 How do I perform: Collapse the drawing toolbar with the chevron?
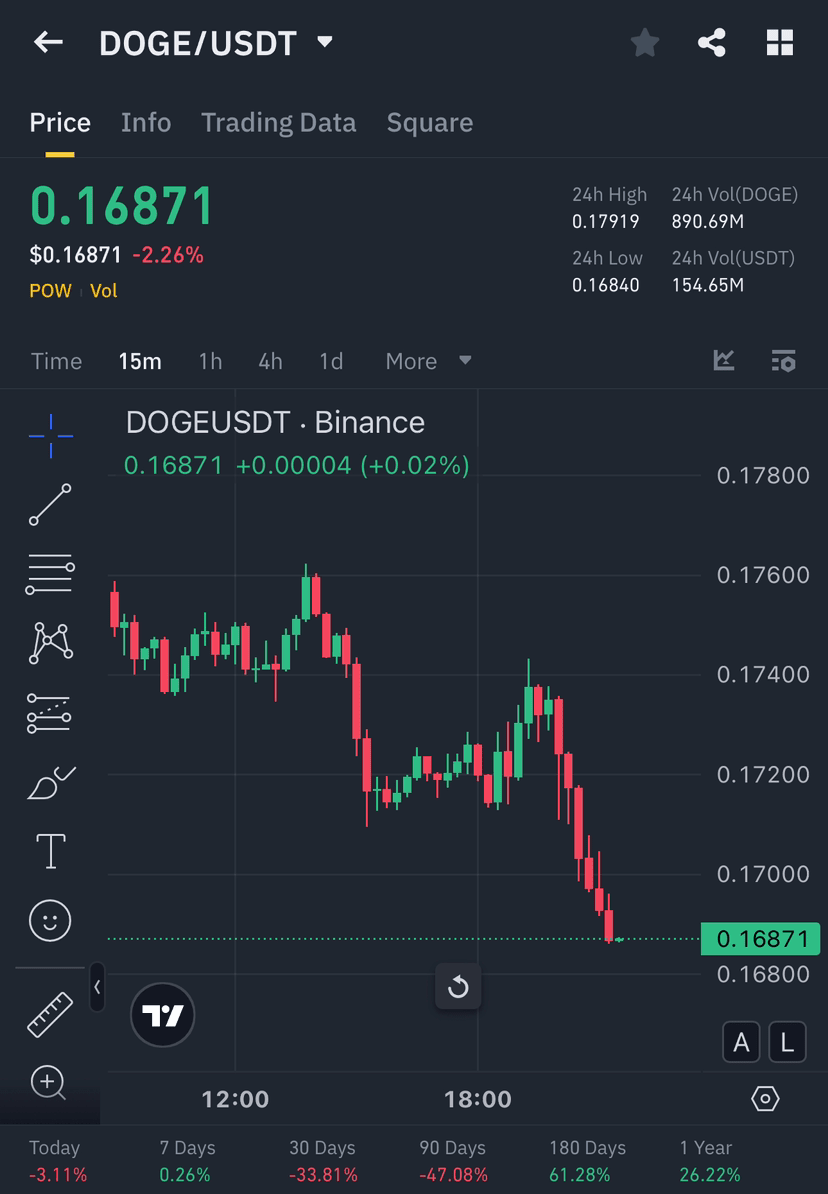[97, 988]
